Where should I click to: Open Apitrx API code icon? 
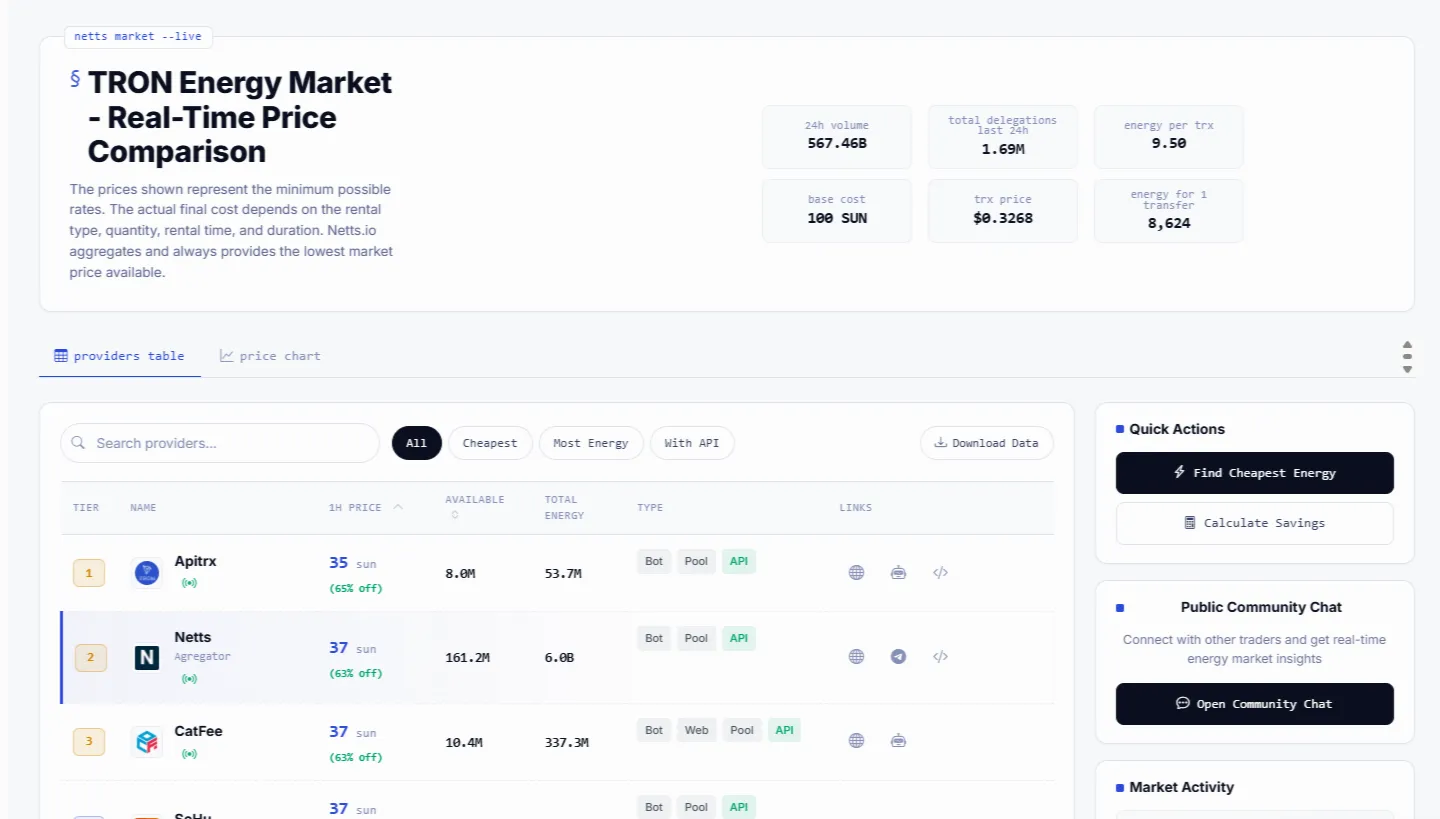click(x=940, y=573)
